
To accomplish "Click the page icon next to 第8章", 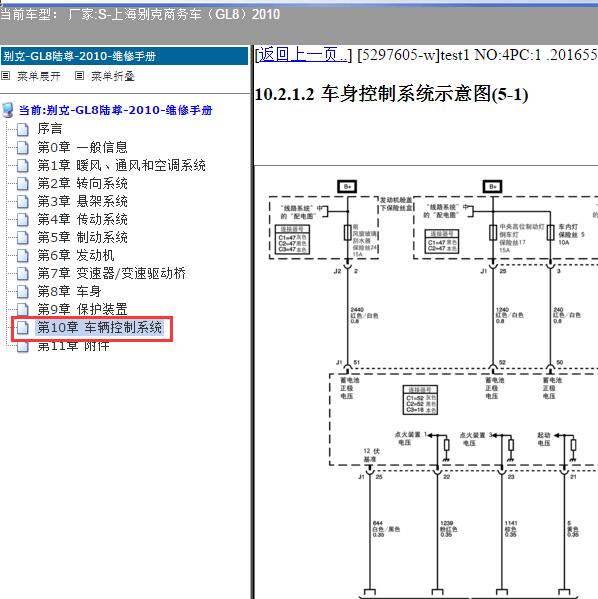I will [23, 291].
